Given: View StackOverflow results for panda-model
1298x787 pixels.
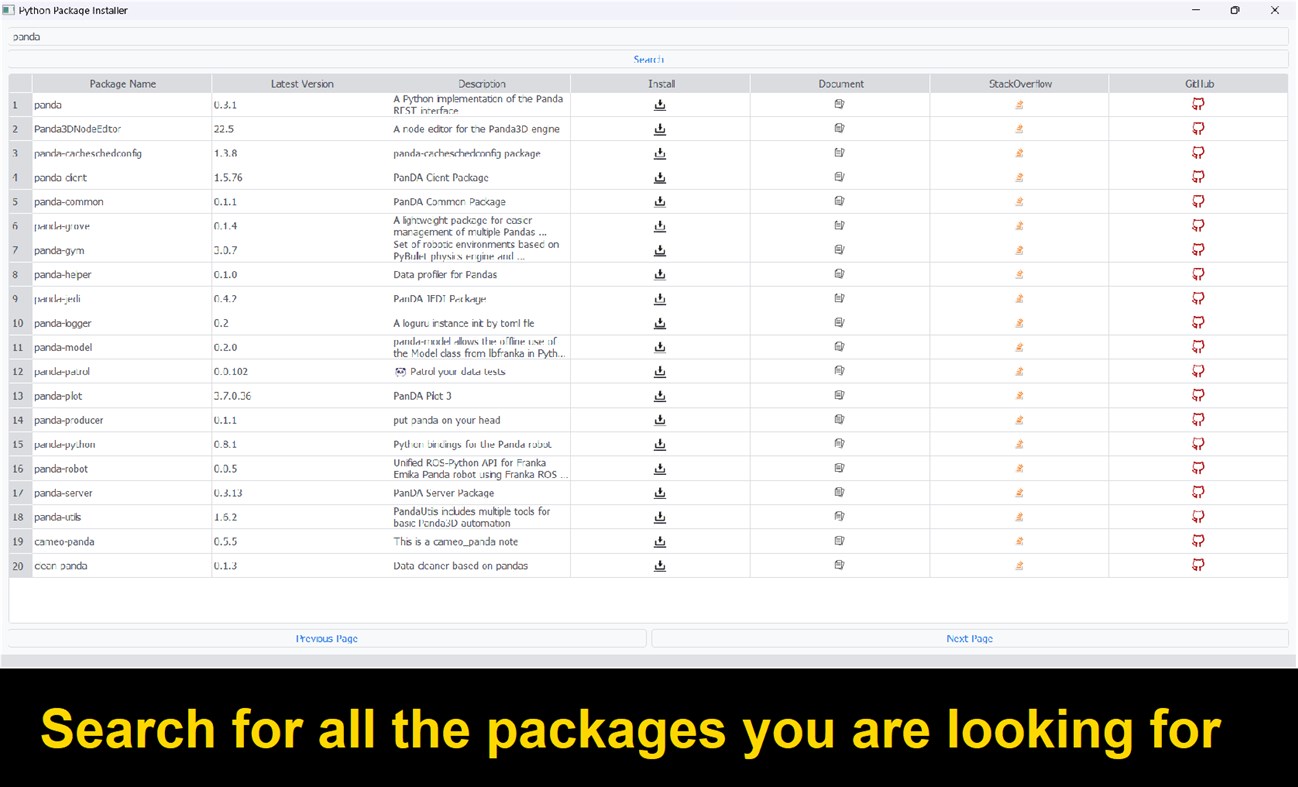Looking at the screenshot, I should click(x=1019, y=346).
